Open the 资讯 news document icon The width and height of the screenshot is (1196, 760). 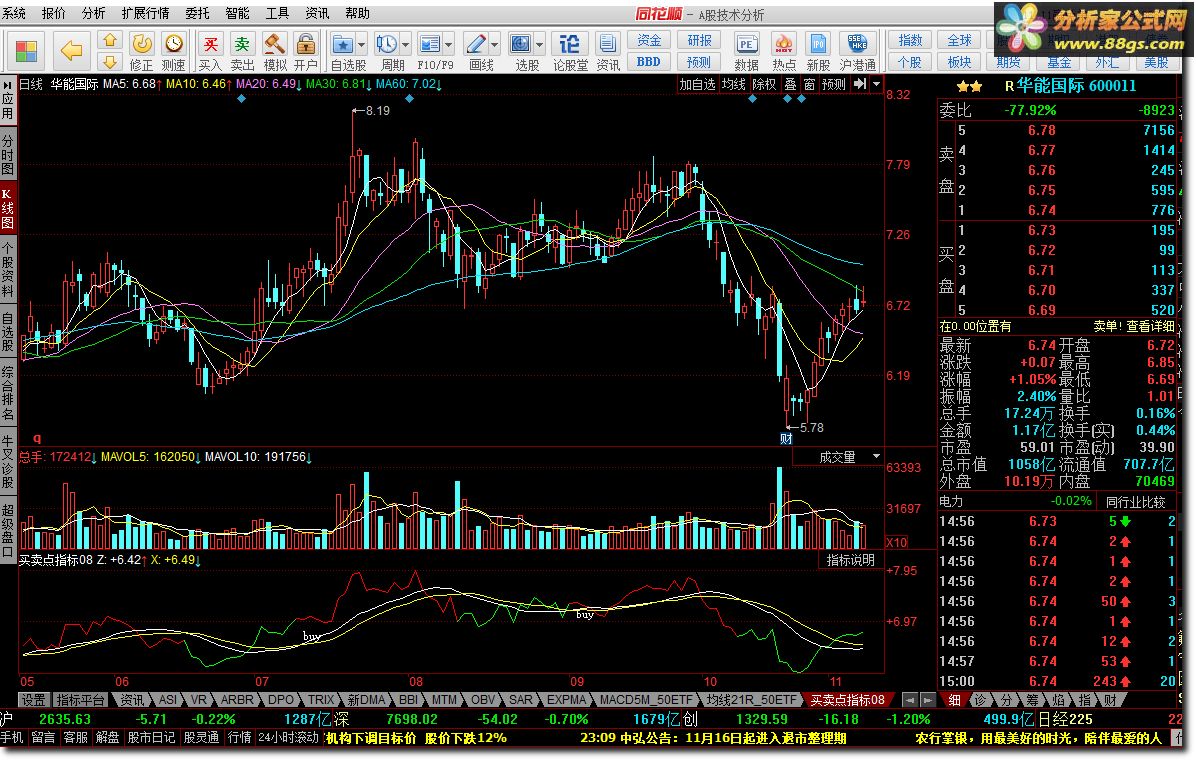coord(608,52)
